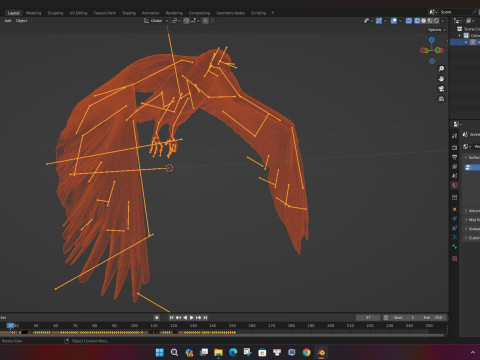
Task: Toggle proportional editing in viewport header
Action: pos(205,21)
